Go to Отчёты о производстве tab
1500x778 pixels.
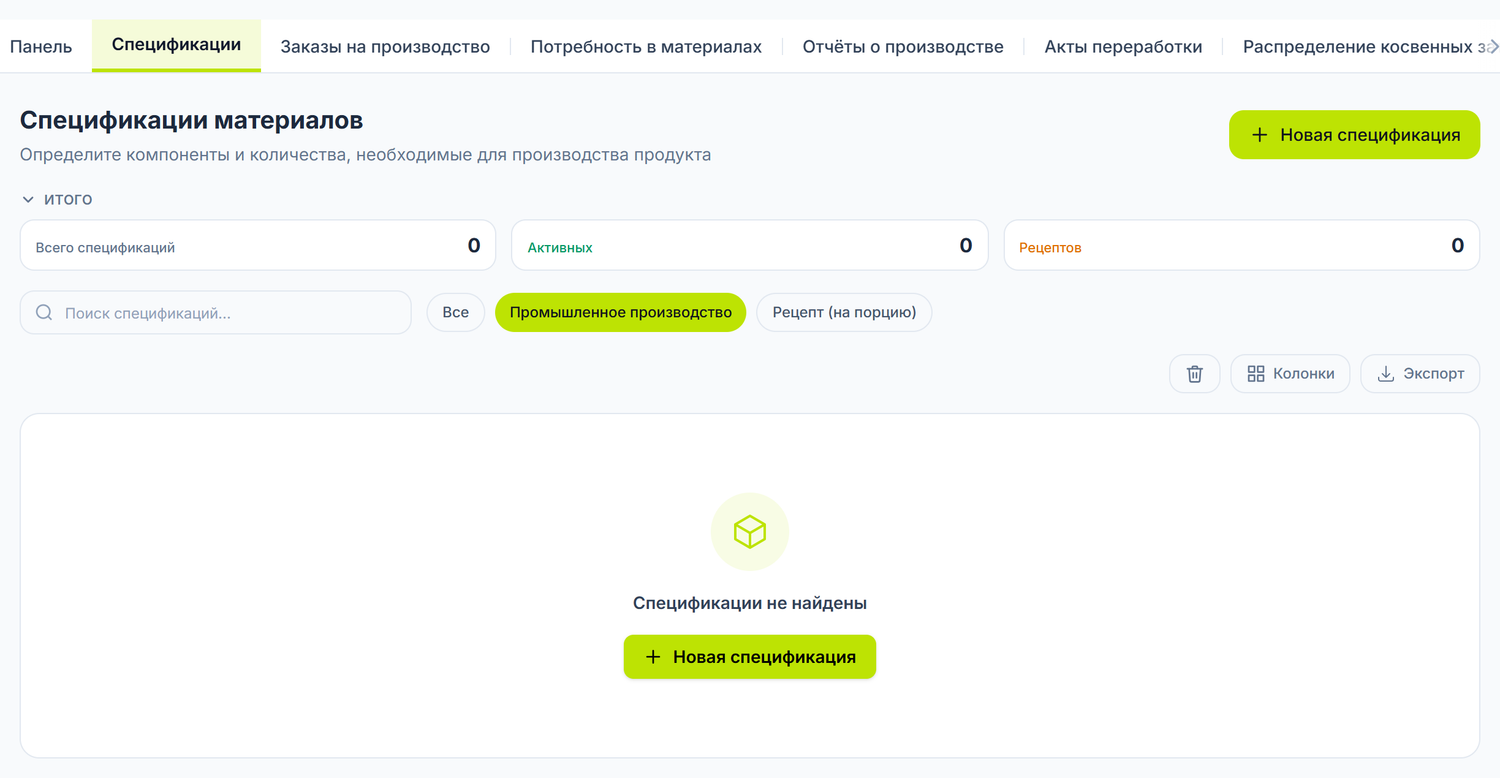tap(903, 46)
